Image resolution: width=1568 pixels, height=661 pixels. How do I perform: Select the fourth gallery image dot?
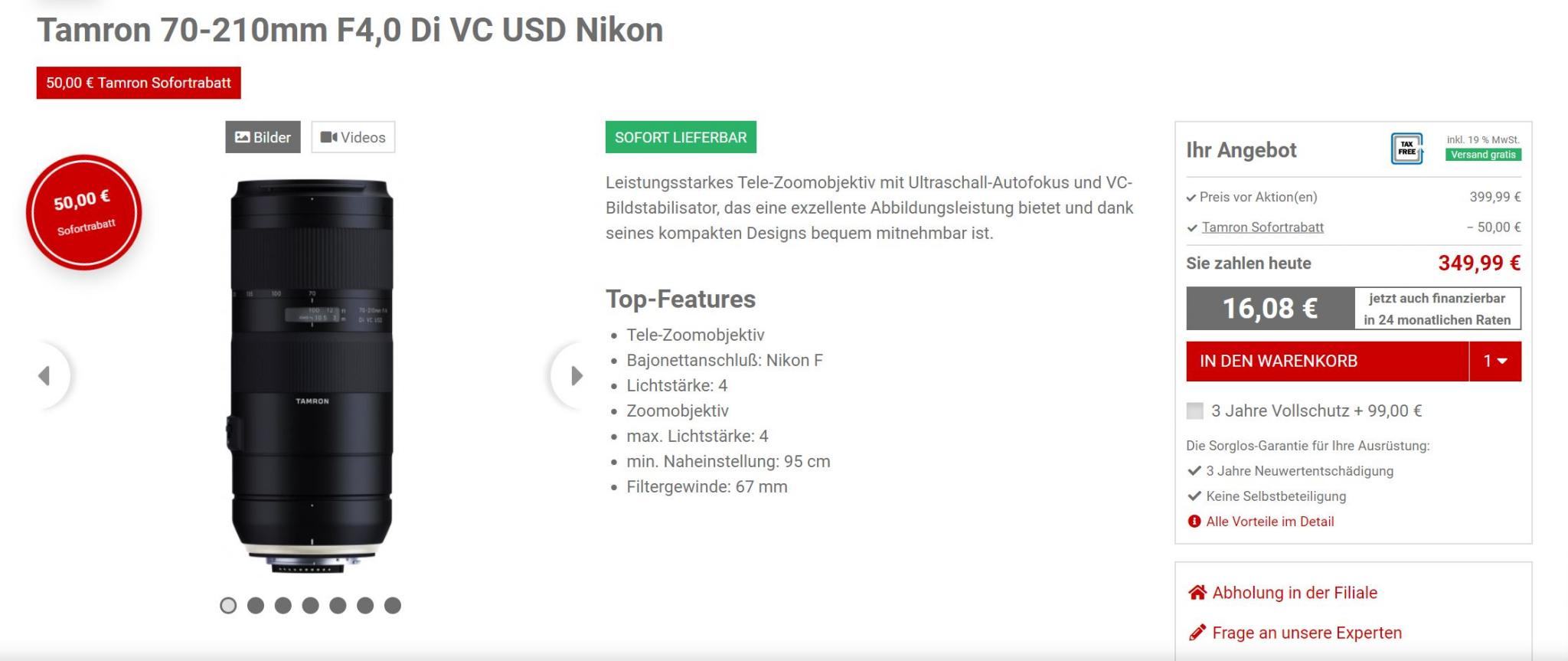click(x=310, y=606)
